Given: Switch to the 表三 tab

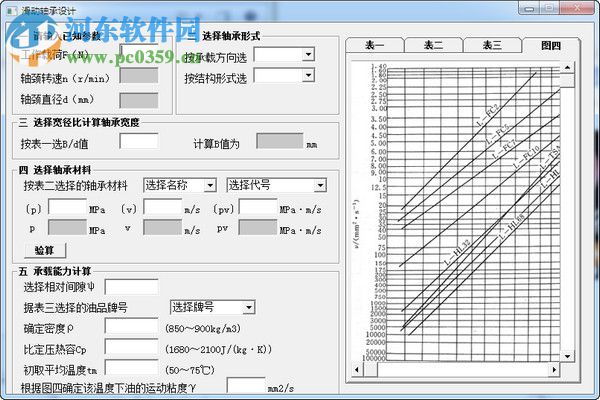Looking at the screenshot, I should (x=492, y=46).
